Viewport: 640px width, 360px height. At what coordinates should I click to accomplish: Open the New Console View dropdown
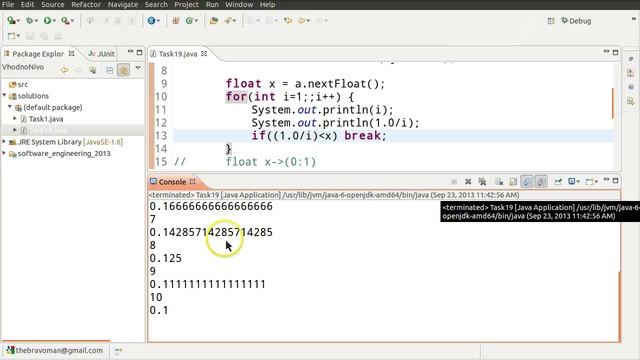click(596, 182)
